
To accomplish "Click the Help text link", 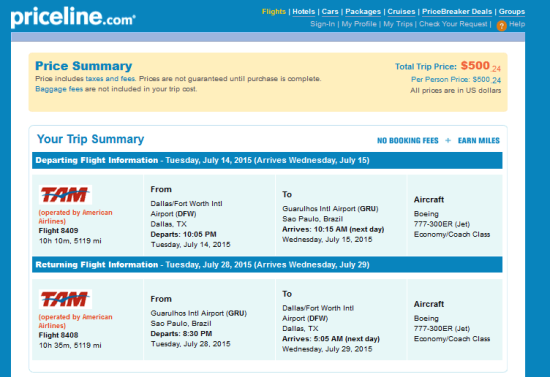I will point(517,24).
